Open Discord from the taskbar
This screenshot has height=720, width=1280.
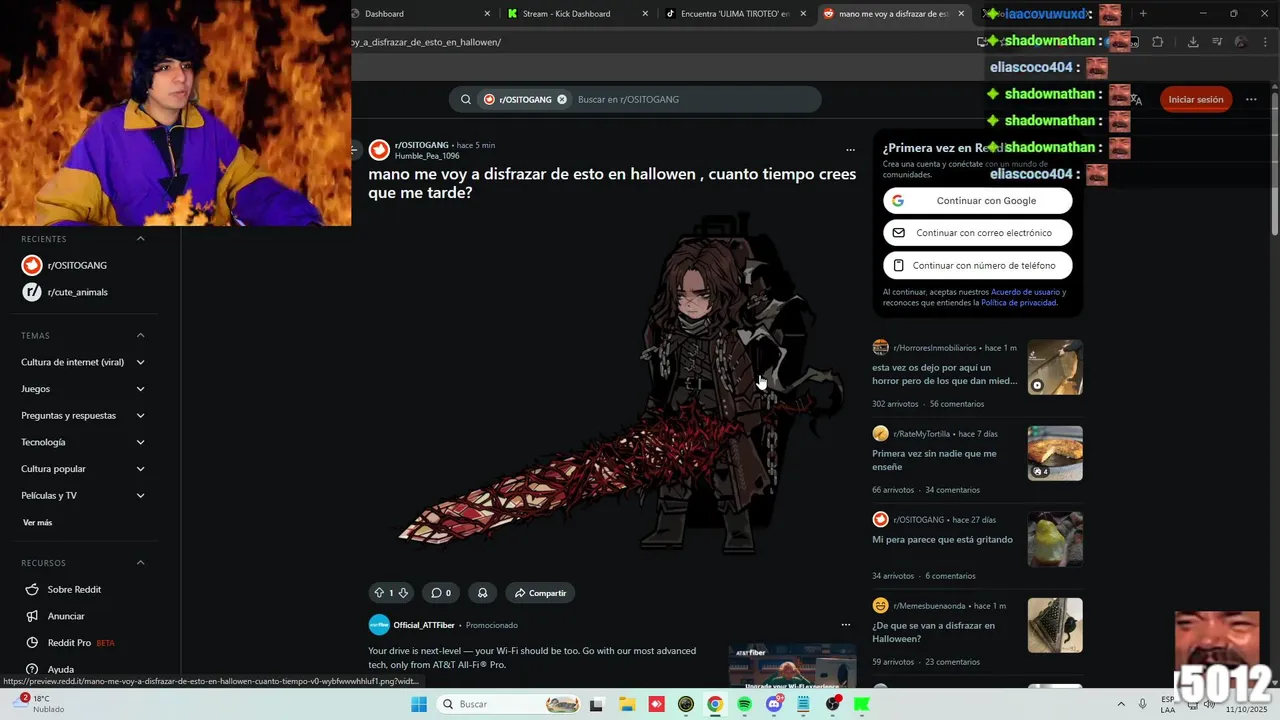774,704
